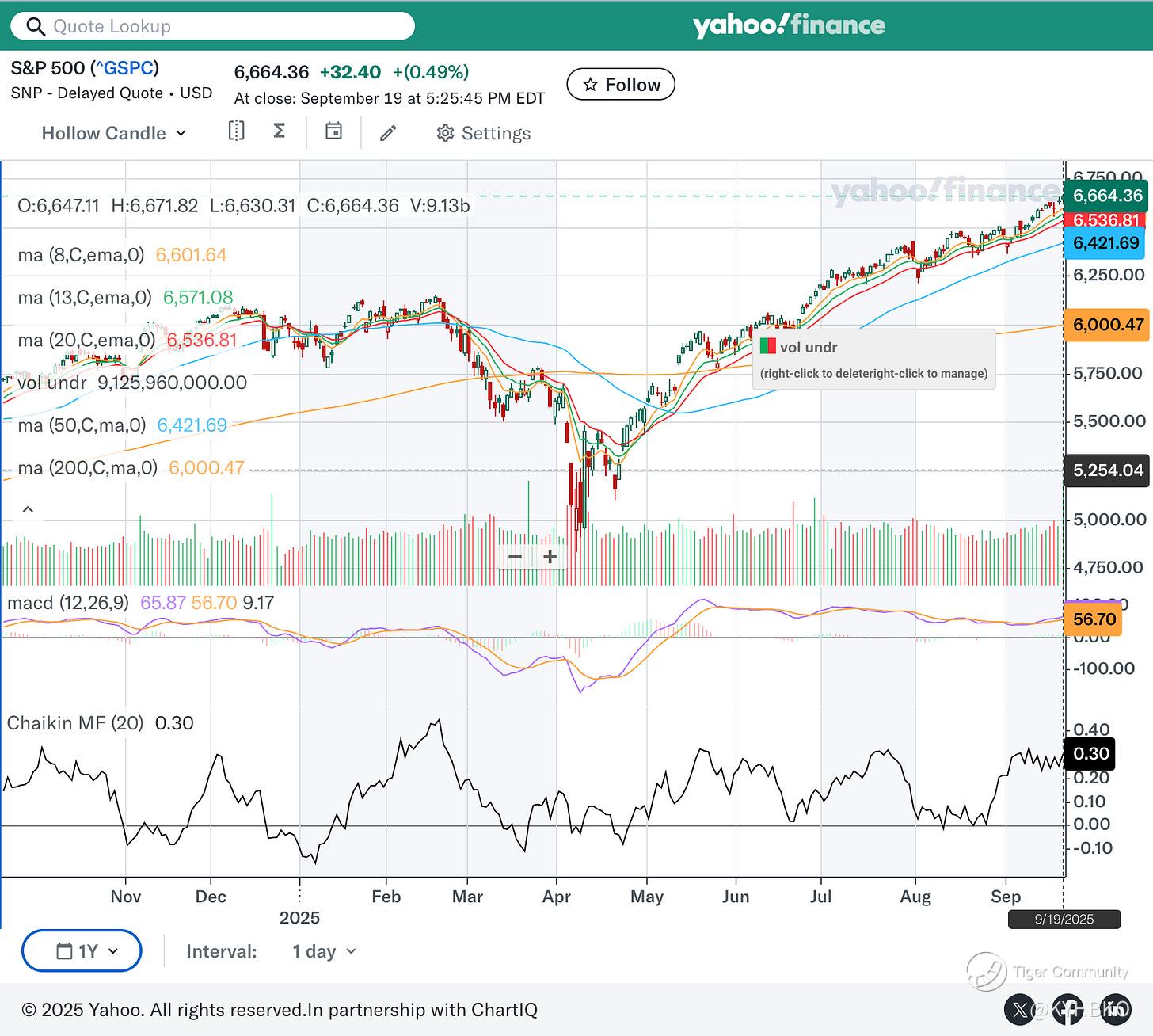The height and width of the screenshot is (1036, 1153).
Task: Follow the S&P 500 index
Action: click(x=621, y=85)
